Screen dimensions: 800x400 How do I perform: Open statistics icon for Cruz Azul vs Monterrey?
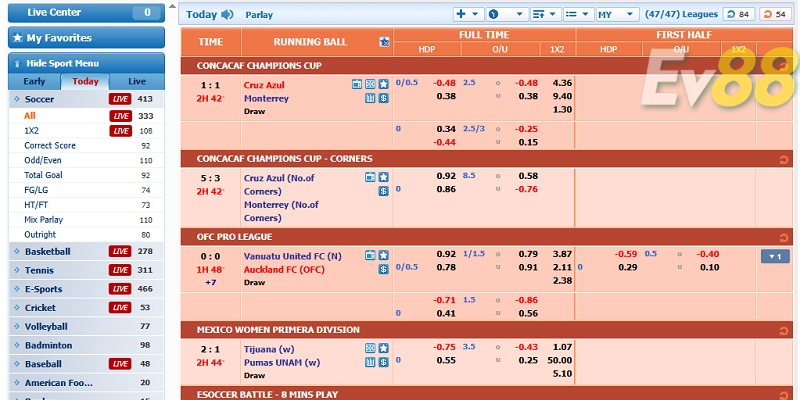click(x=370, y=98)
